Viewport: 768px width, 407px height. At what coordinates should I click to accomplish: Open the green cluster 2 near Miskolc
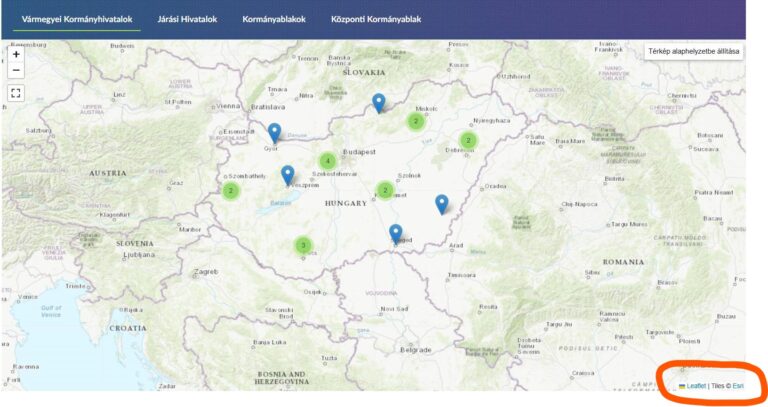[x=416, y=121]
